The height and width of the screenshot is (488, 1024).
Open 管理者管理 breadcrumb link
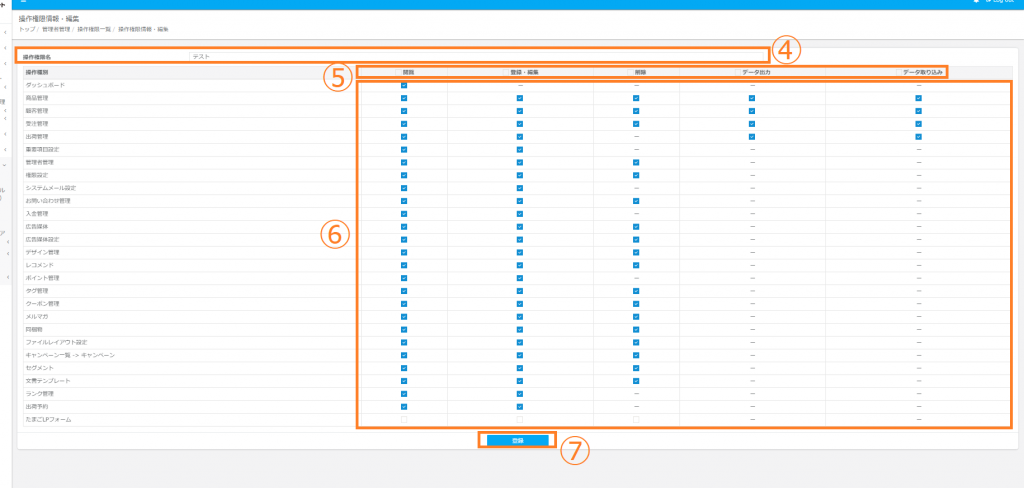(56, 29)
